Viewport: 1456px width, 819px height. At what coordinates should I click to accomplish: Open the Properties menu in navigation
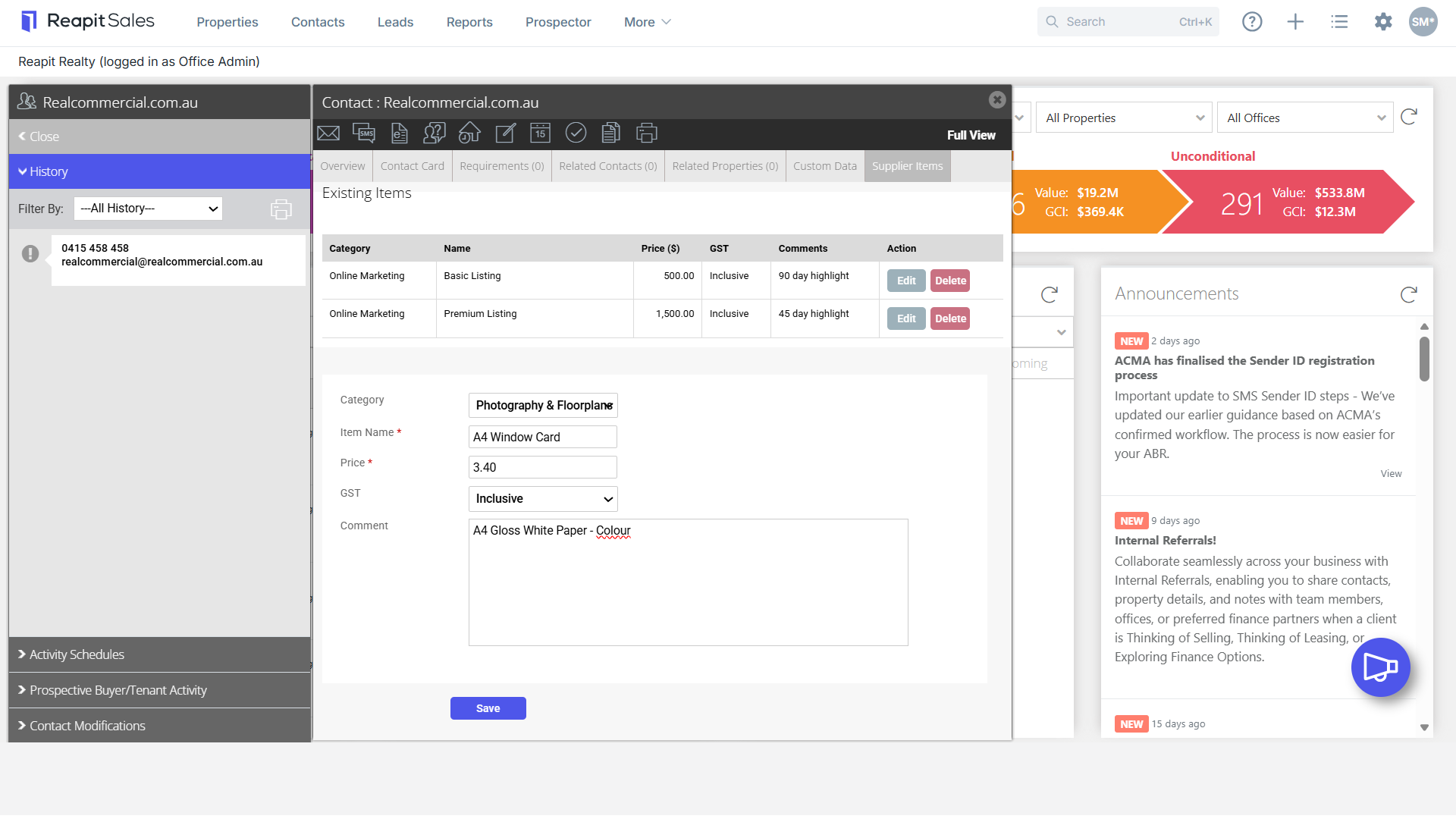point(227,22)
